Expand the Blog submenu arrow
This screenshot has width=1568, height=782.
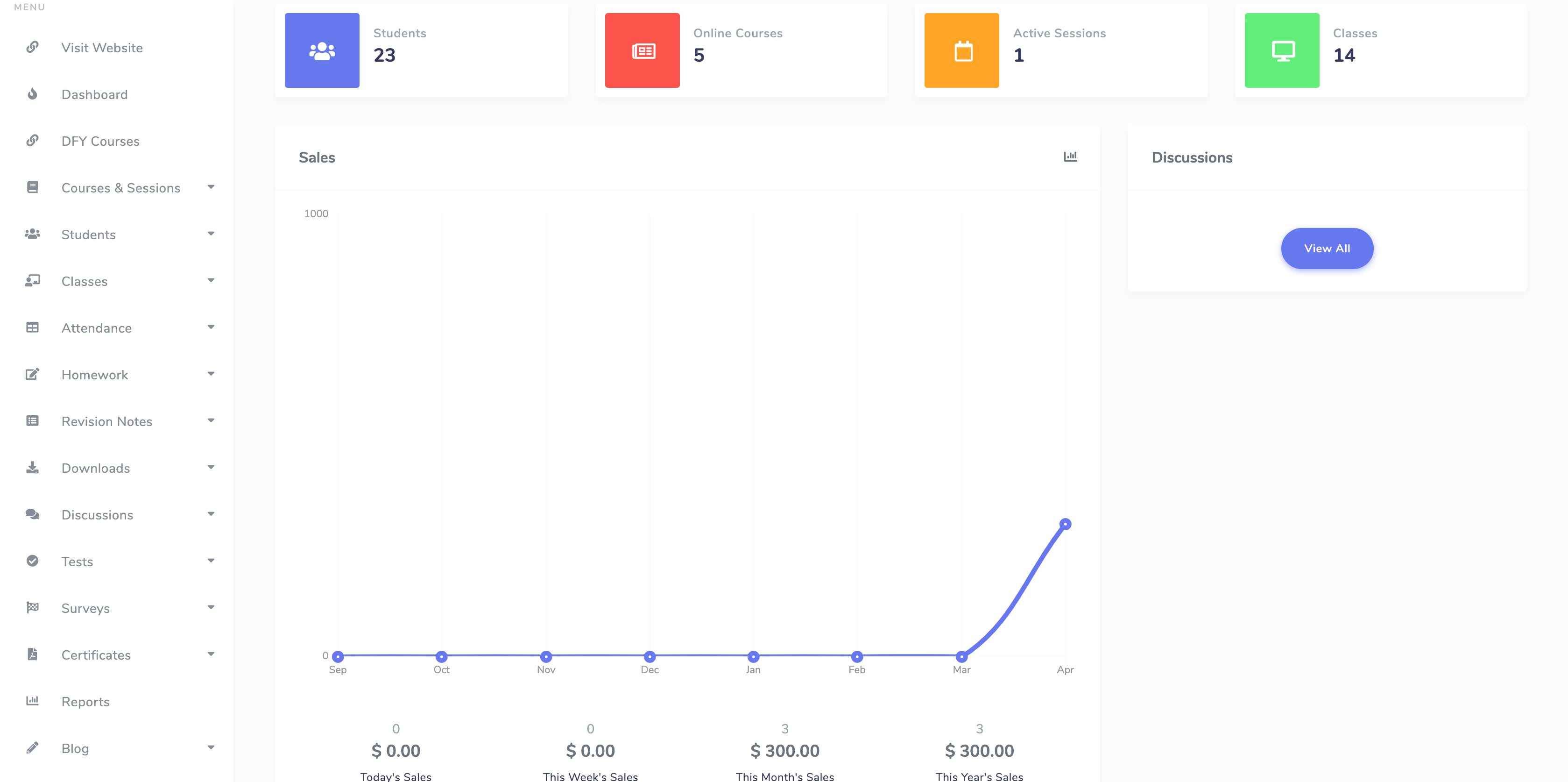click(211, 747)
